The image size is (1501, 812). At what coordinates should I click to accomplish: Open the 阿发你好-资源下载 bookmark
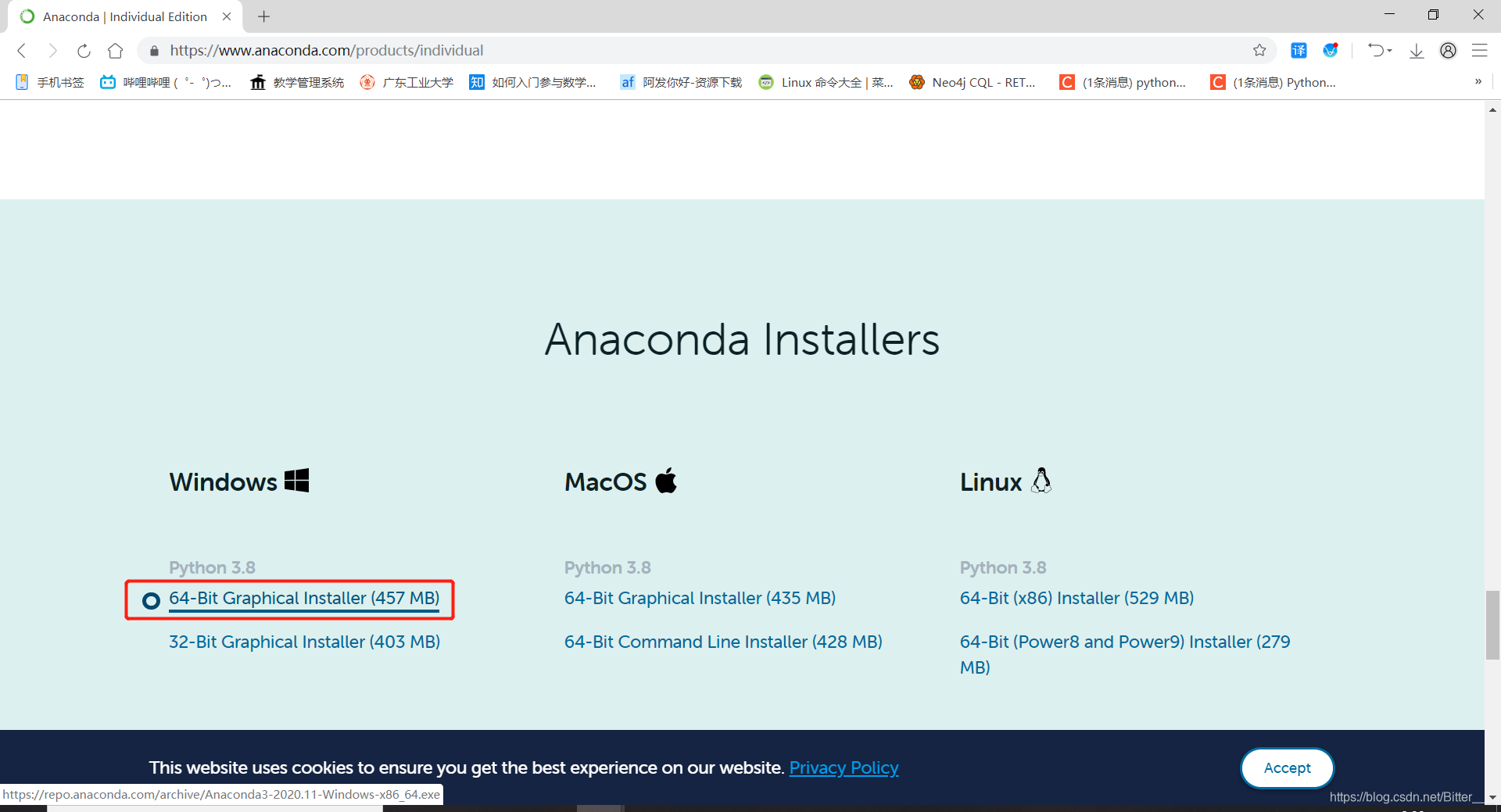point(681,82)
